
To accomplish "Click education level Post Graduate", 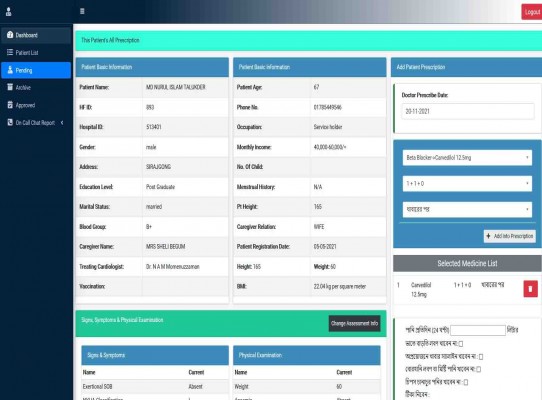I will (x=160, y=187).
